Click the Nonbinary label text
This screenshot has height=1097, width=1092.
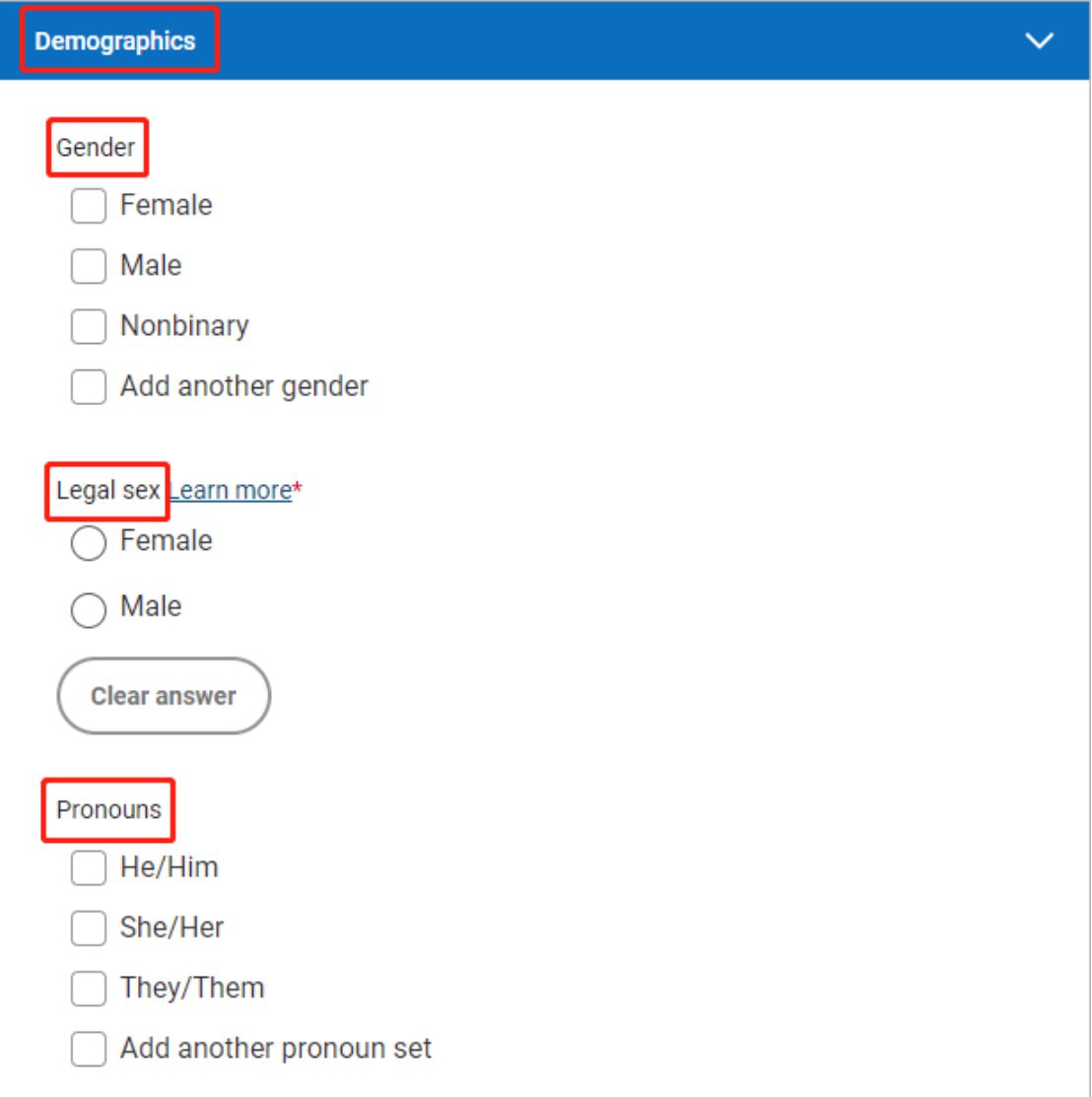(184, 326)
